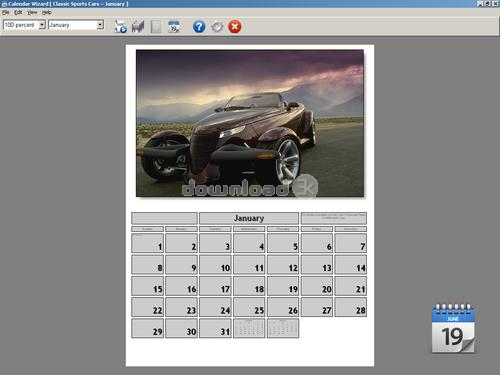Select the January 31 day cell
The height and width of the screenshot is (375, 500).
tap(215, 328)
